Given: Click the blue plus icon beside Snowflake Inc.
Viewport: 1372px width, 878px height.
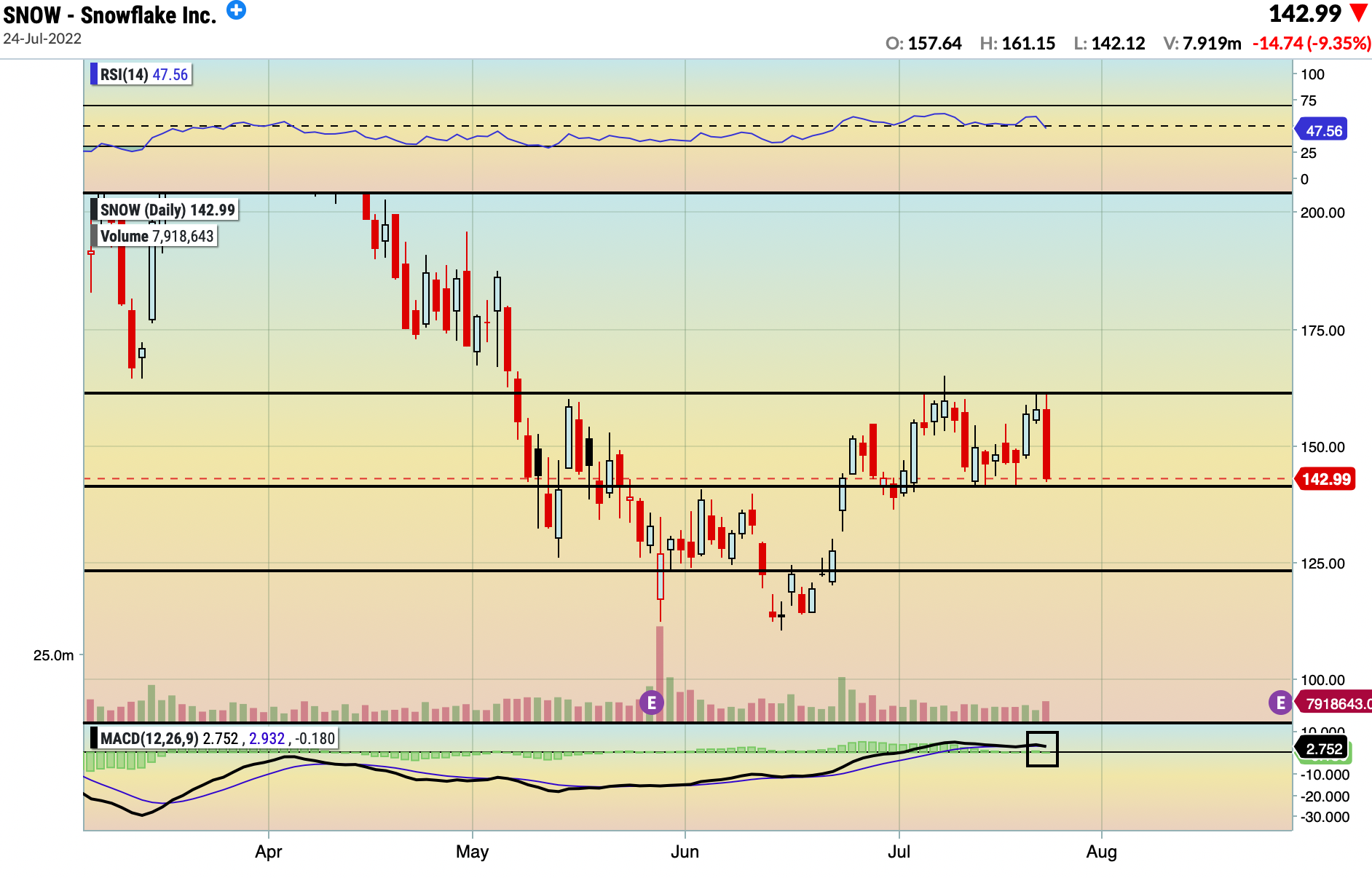Looking at the screenshot, I should point(236,10).
